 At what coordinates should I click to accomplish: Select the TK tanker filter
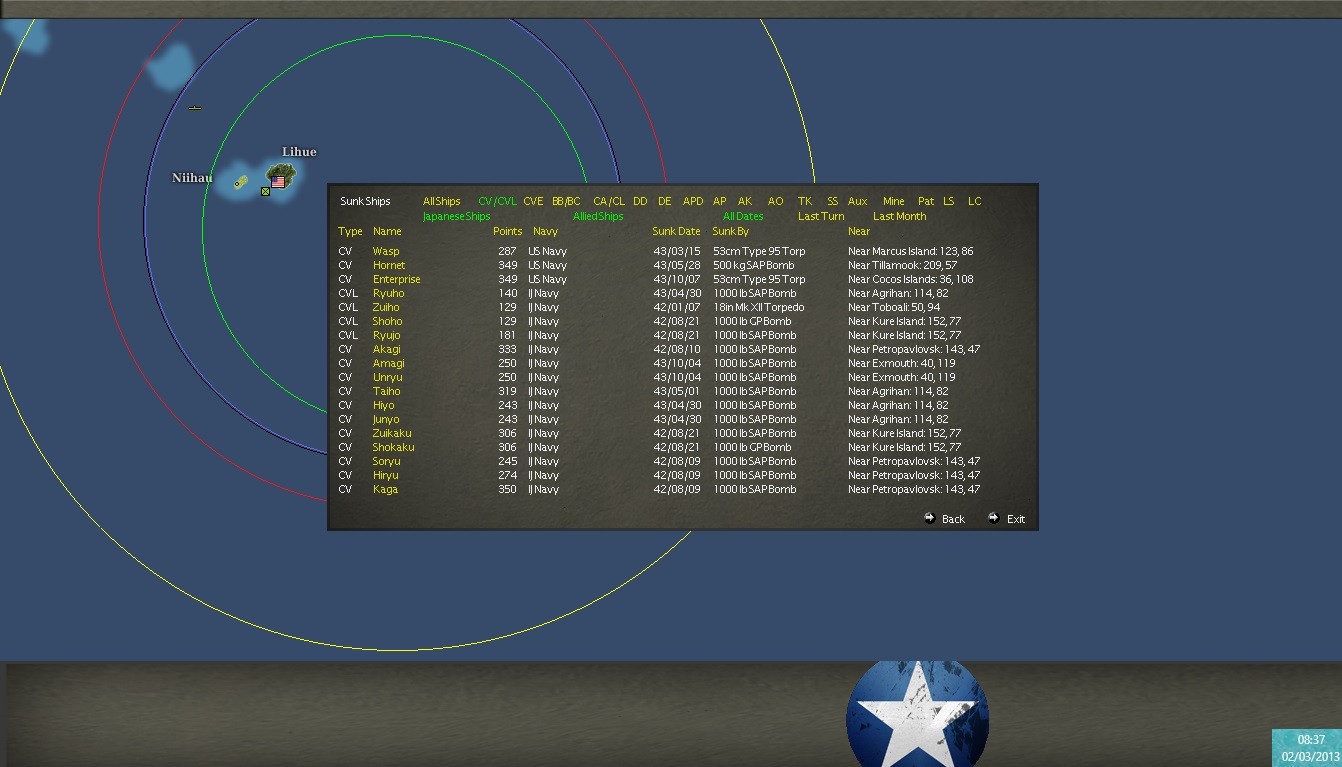click(x=805, y=201)
